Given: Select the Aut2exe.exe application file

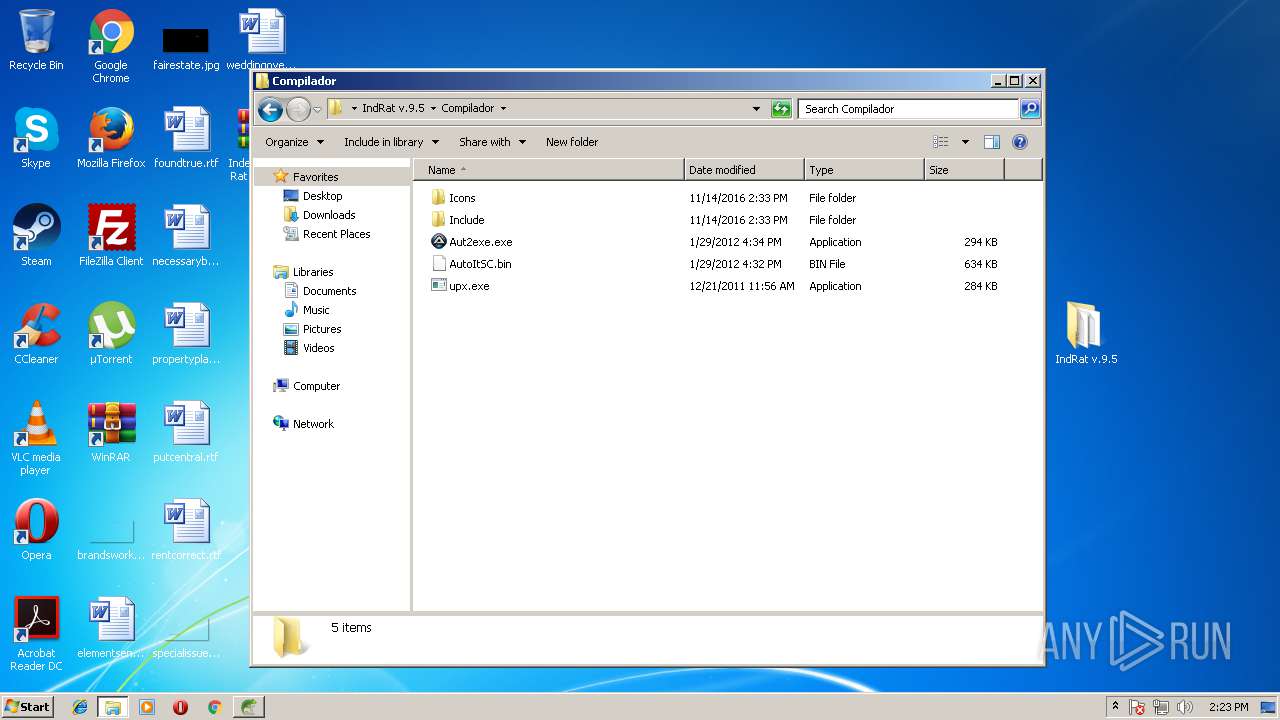Looking at the screenshot, I should point(471,242).
